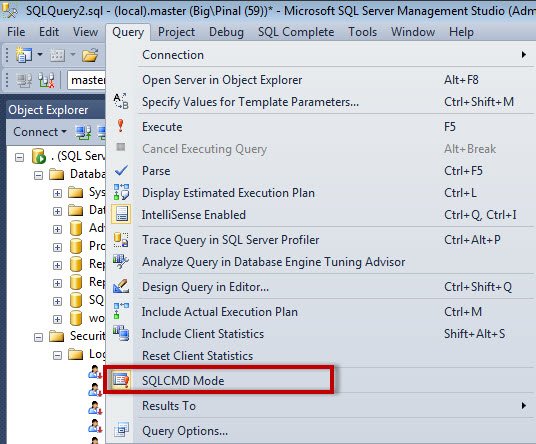Screen dimensions: 536x444
Task: Click the Include Client Statistics icon
Action: pyautogui.click(x=121, y=333)
